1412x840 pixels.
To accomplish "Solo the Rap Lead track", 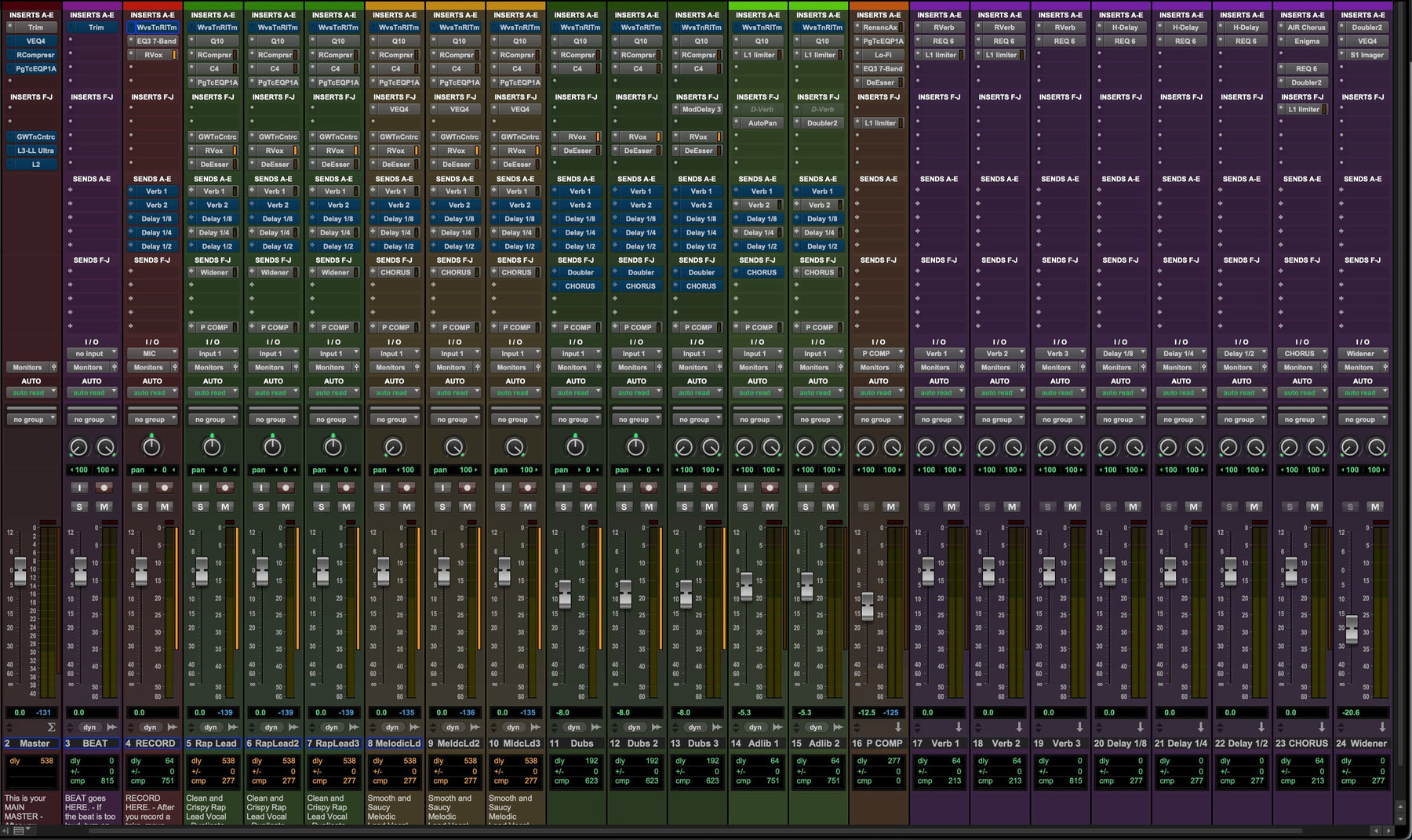I will pyautogui.click(x=201, y=507).
